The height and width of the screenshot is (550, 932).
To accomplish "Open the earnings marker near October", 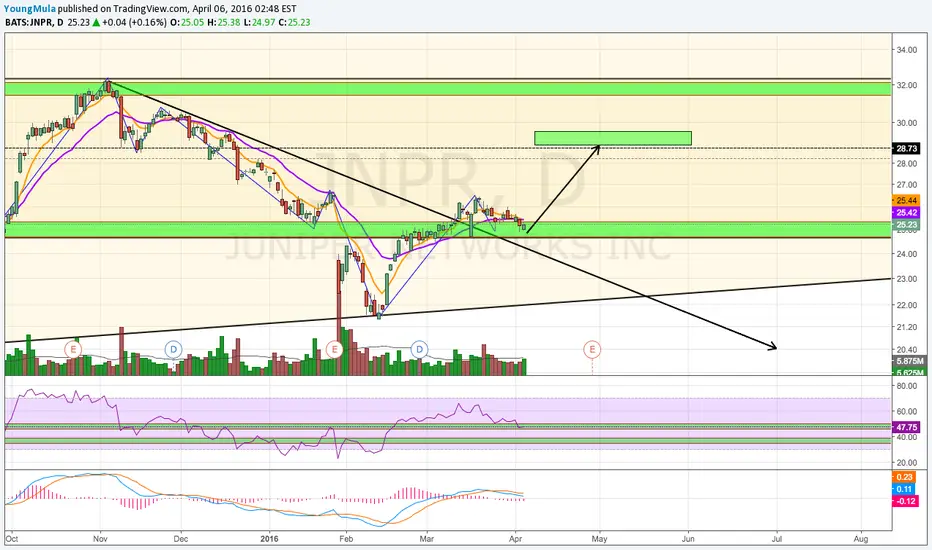I will pyautogui.click(x=73, y=348).
